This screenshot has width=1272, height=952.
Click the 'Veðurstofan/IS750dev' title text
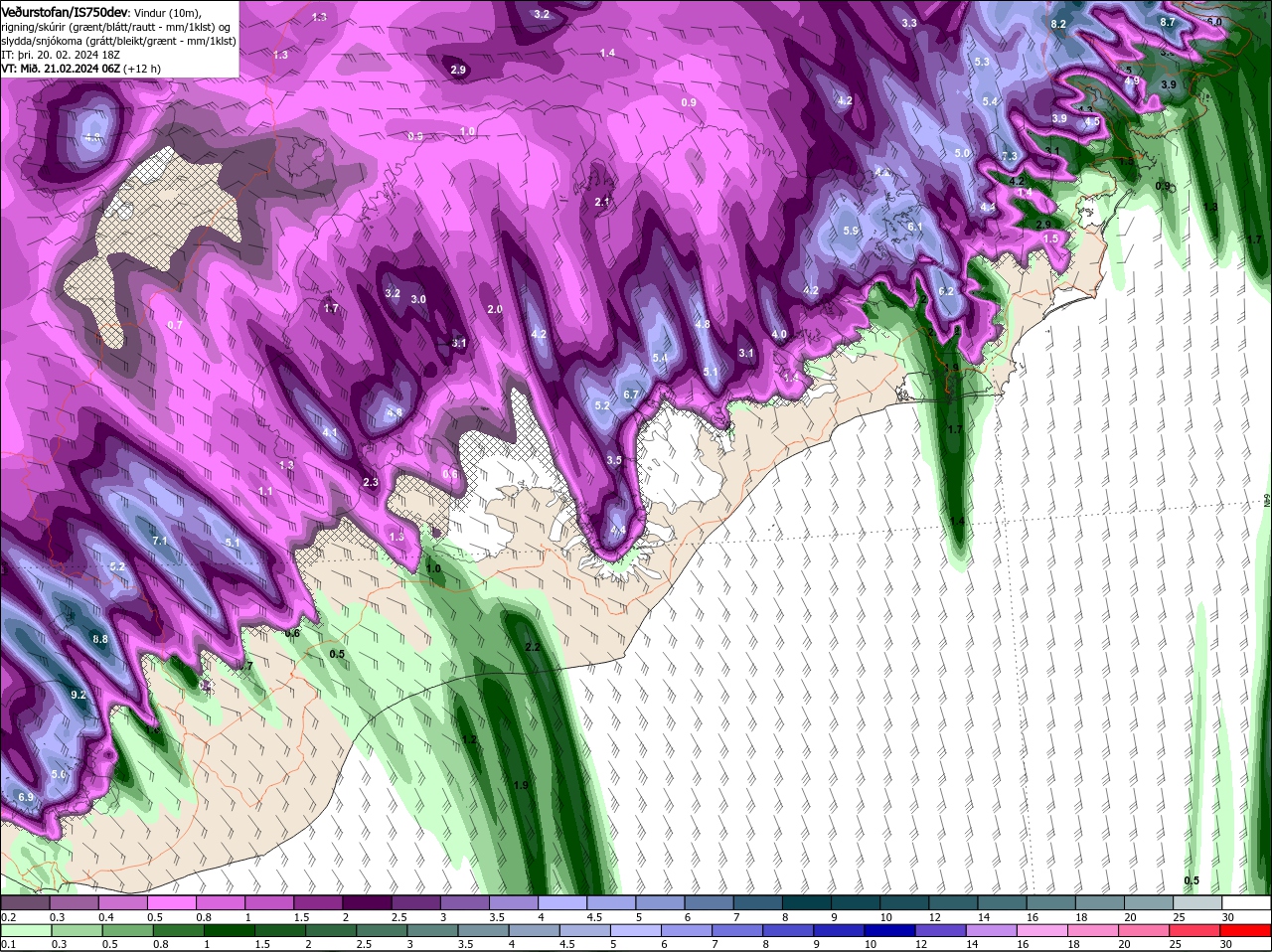[65, 11]
